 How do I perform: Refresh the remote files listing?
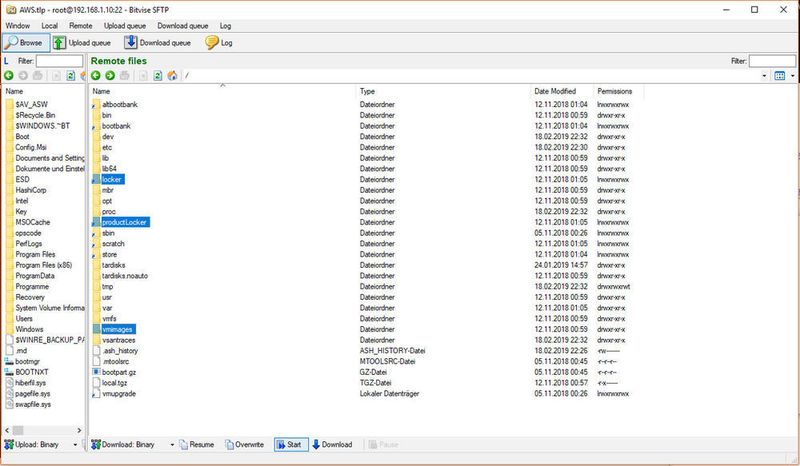[x=158, y=76]
